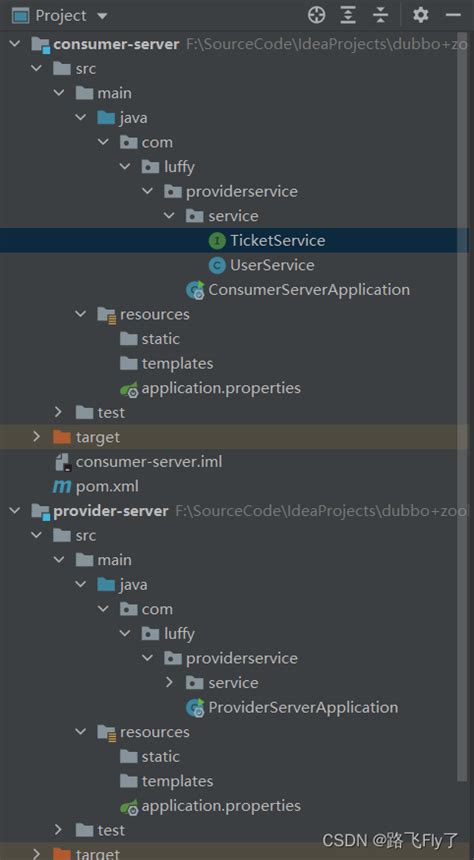Expand the consumer-server test folder

[x=59, y=412]
